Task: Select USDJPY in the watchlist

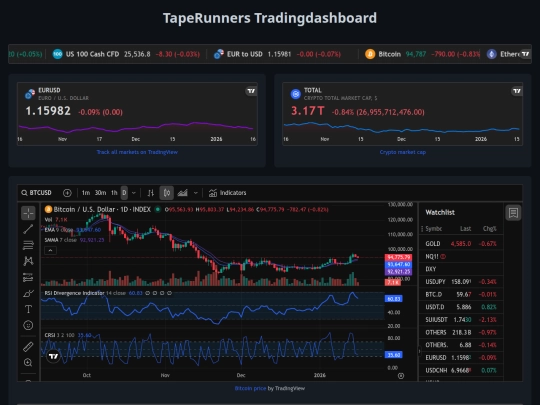Action: [x=461, y=282]
